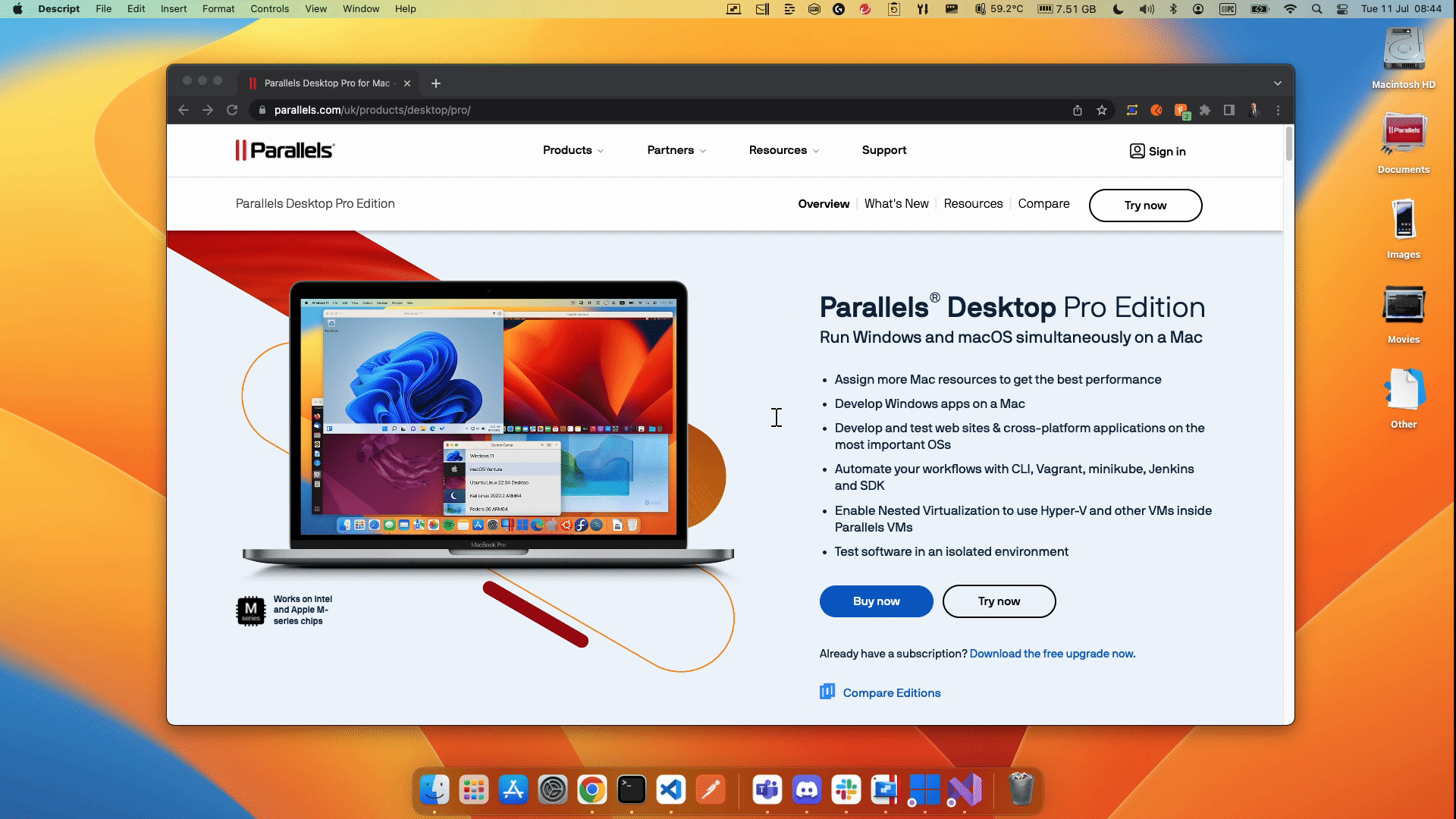Viewport: 1456px width, 819px height.
Task: Click the puzzle-piece extensions icon
Action: [1205, 110]
